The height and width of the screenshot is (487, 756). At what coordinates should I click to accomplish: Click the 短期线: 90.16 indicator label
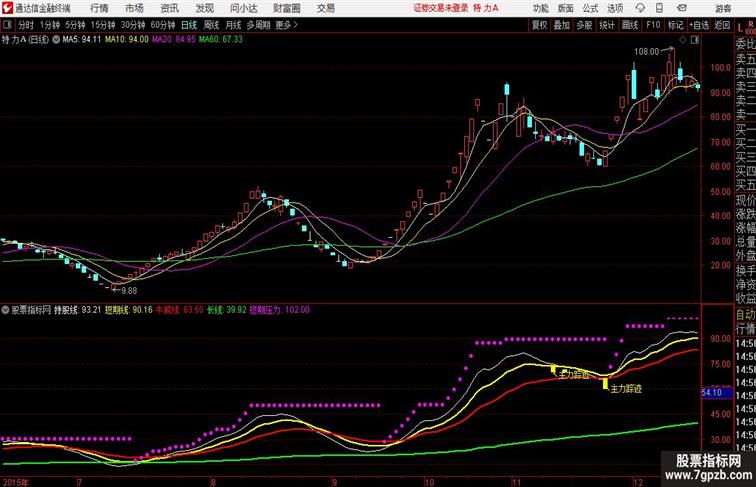tap(128, 310)
